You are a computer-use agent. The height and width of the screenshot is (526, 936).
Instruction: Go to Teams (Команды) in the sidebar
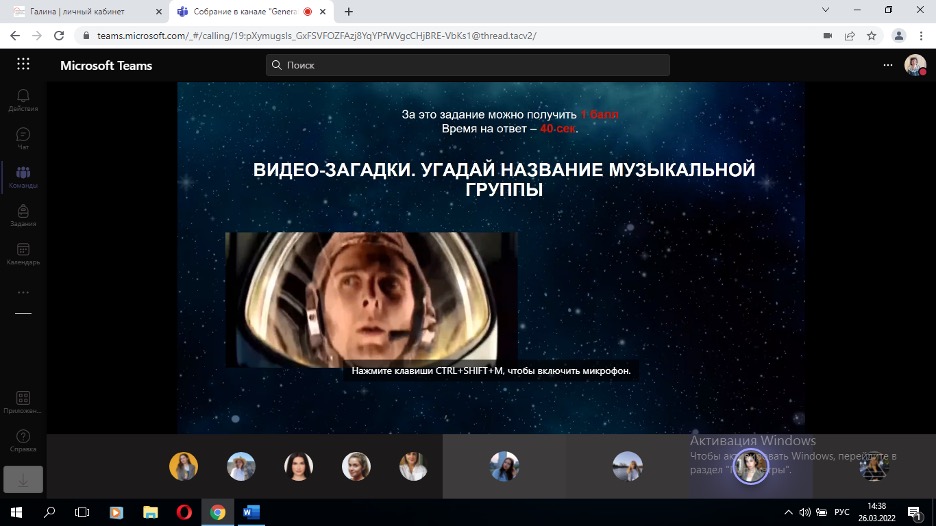click(23, 177)
